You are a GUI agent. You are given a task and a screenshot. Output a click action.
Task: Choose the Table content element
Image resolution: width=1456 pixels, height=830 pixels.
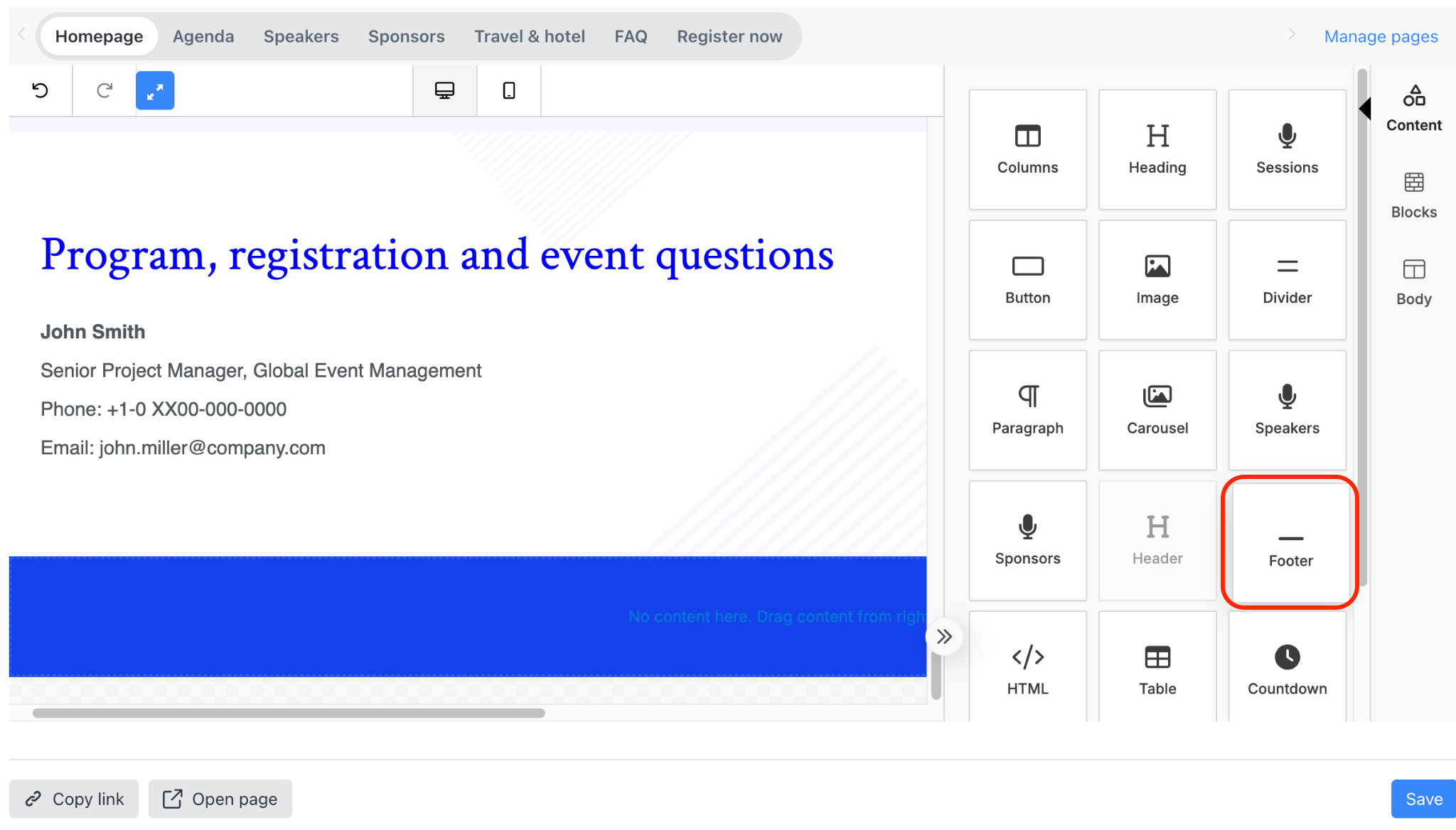[1157, 667]
